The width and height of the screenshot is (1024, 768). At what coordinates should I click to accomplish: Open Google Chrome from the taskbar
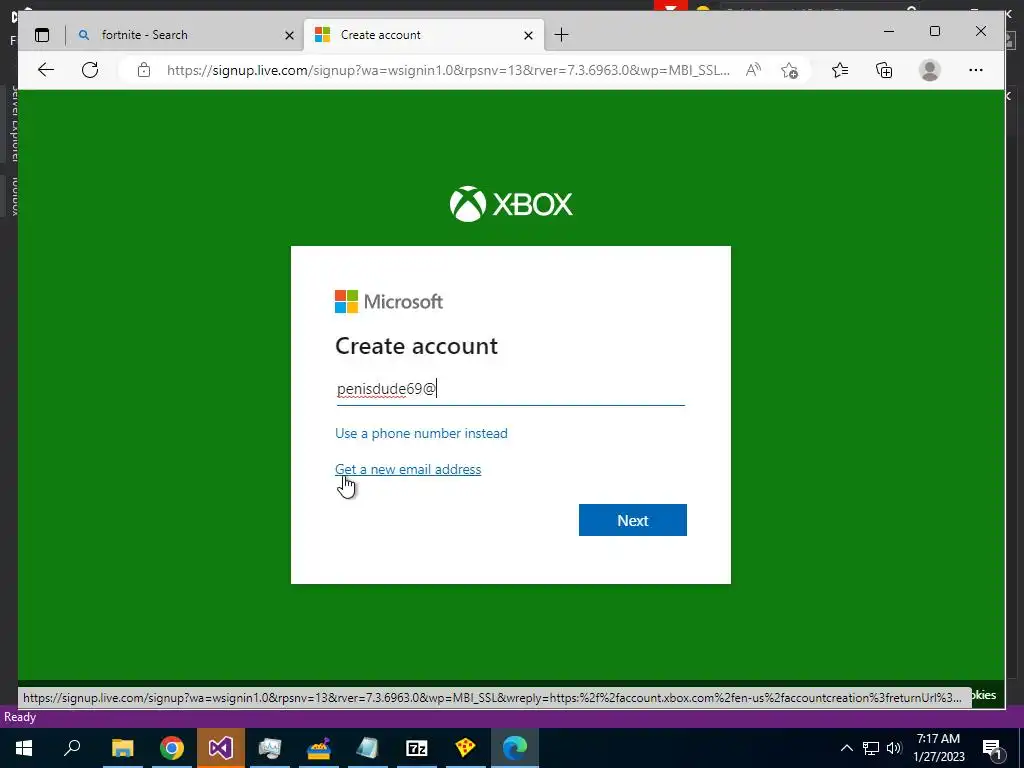tap(172, 748)
